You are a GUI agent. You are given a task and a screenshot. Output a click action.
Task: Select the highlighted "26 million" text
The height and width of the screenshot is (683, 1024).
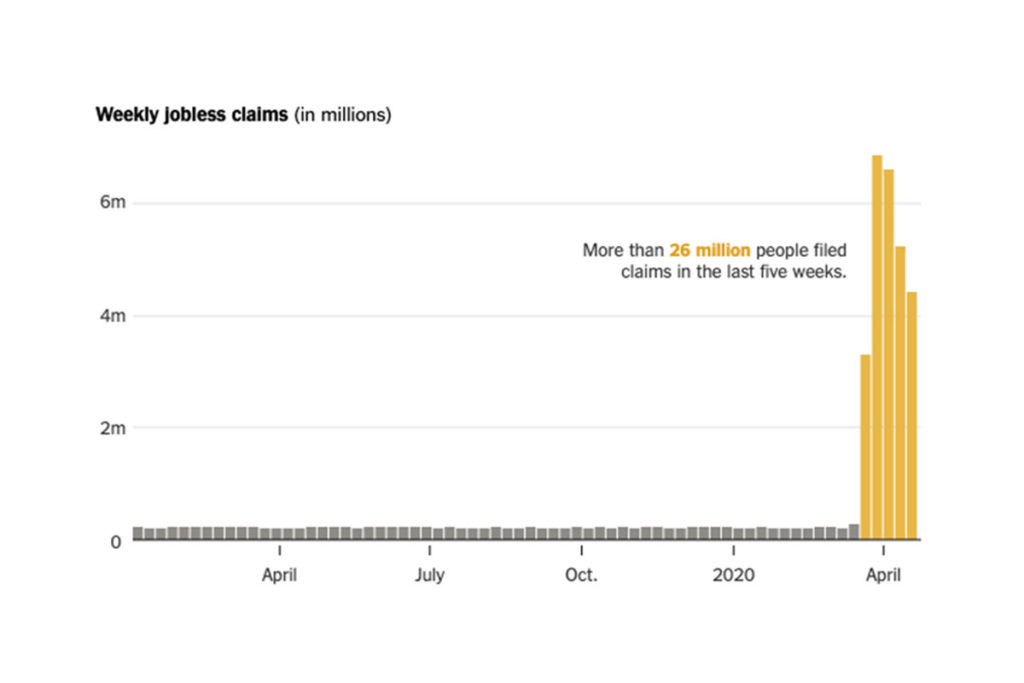pyautogui.click(x=710, y=250)
